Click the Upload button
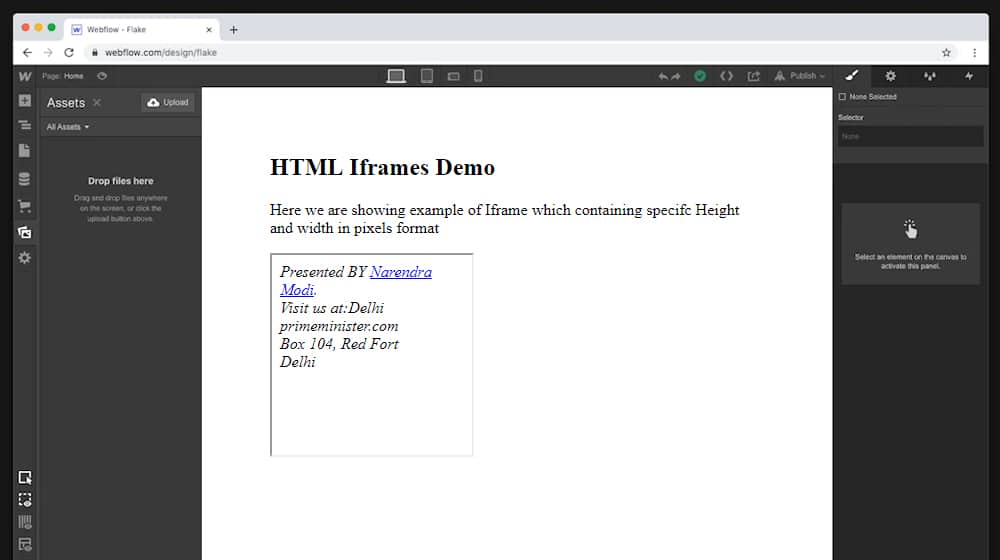Screen dimensions: 1000x560 tap(168, 102)
